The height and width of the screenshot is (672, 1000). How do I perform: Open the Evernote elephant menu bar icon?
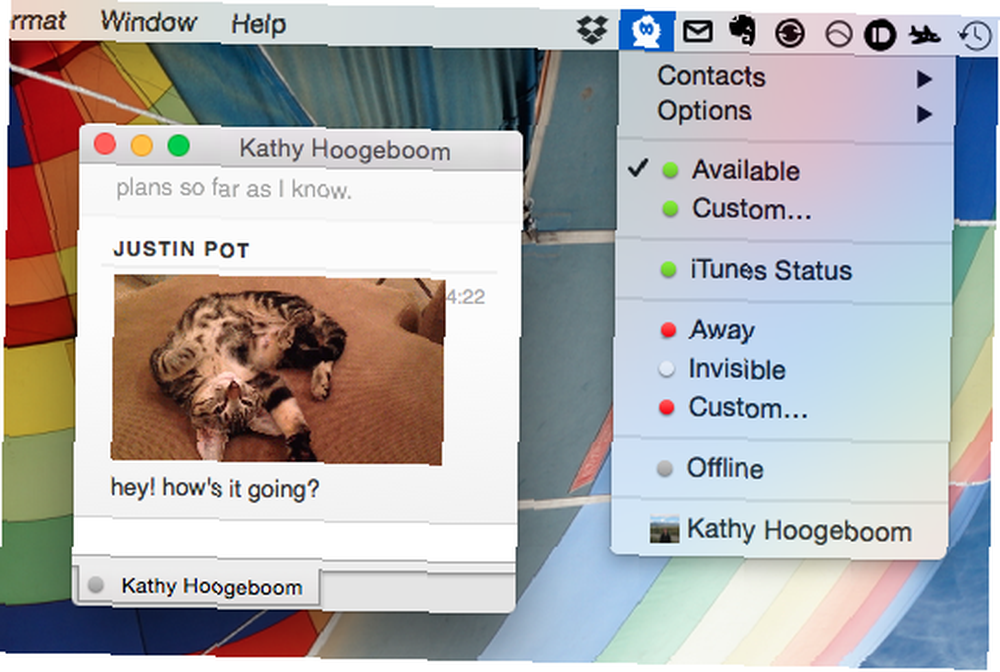click(742, 31)
